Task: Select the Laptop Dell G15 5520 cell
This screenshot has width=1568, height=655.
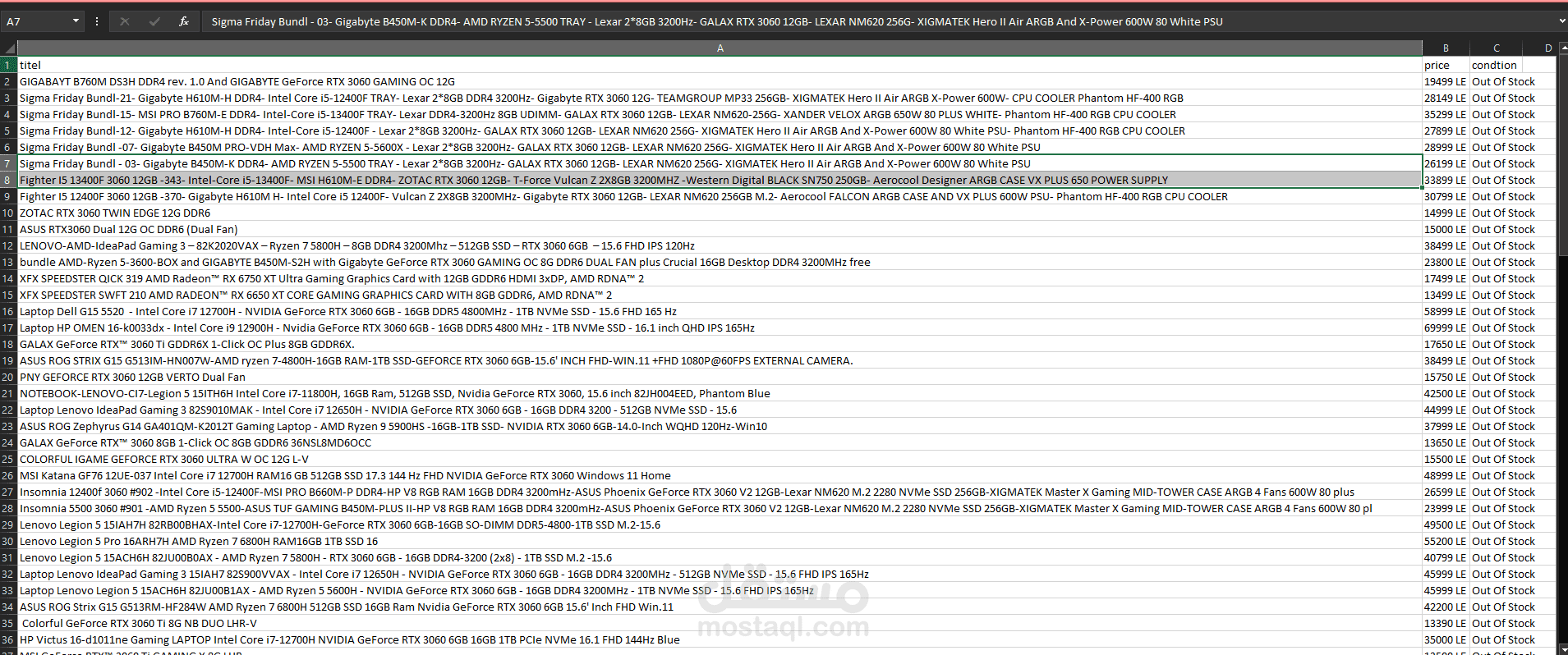Action: click(x=720, y=311)
